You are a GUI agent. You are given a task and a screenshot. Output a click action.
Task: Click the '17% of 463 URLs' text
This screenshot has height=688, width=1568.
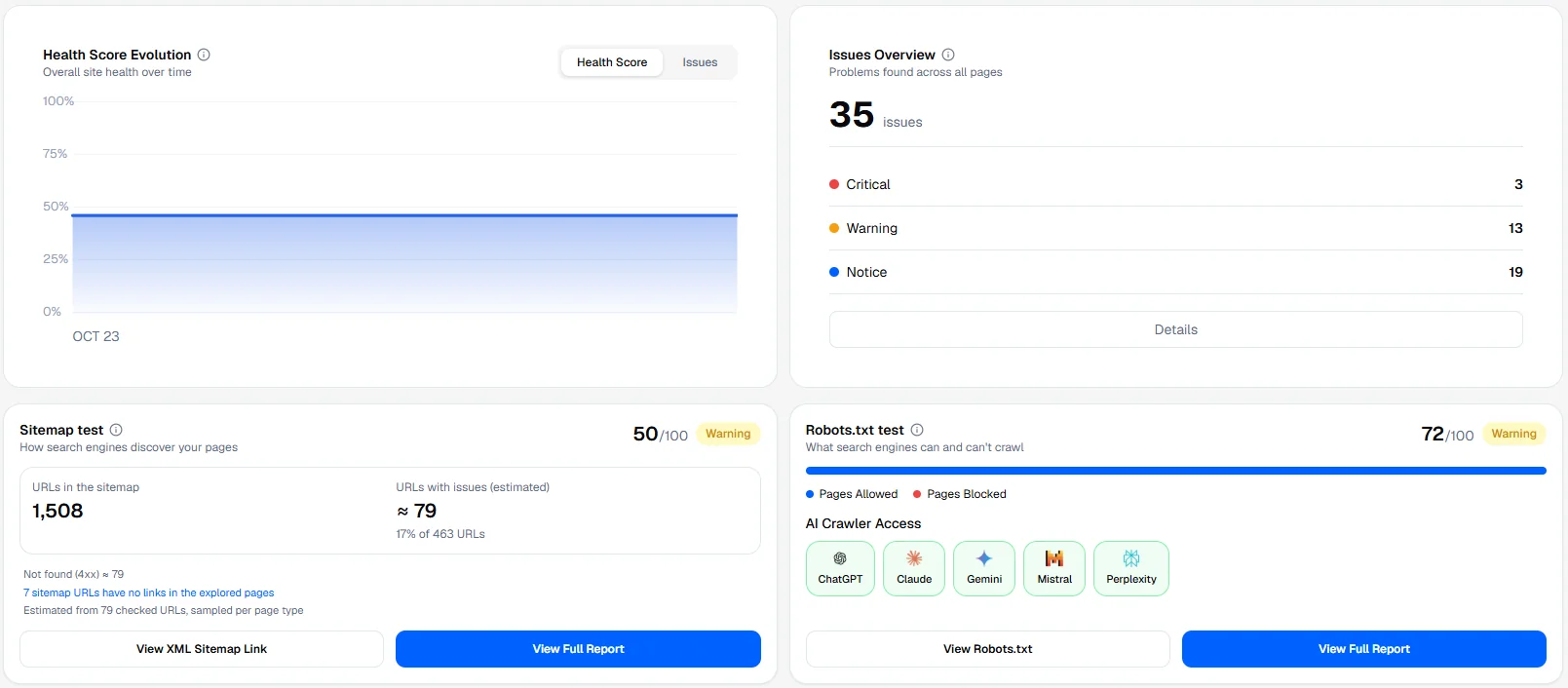click(x=440, y=534)
